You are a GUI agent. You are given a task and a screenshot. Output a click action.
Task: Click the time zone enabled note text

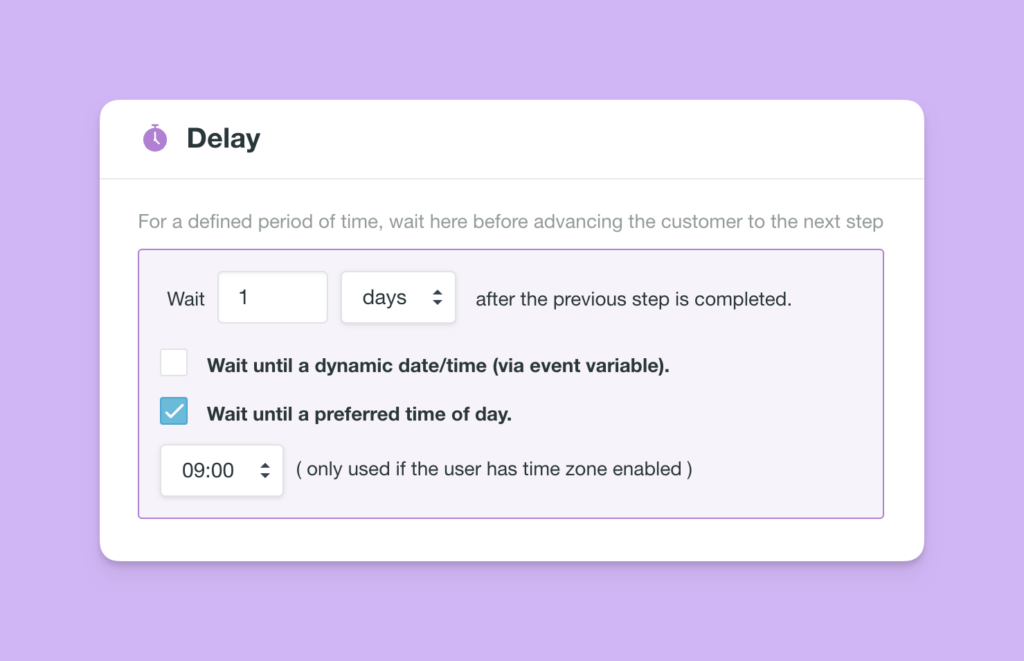point(494,470)
